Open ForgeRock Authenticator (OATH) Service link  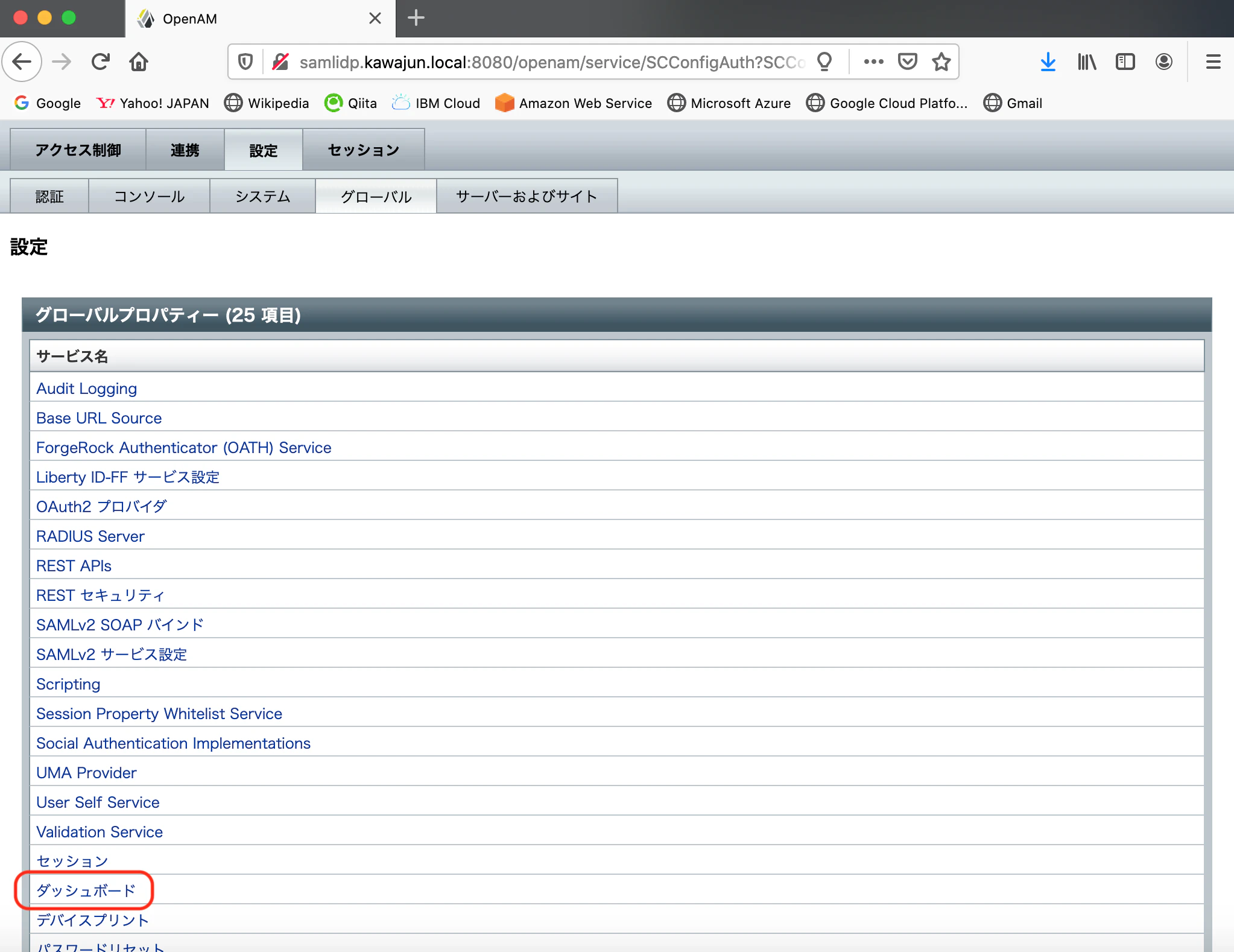coord(184,448)
